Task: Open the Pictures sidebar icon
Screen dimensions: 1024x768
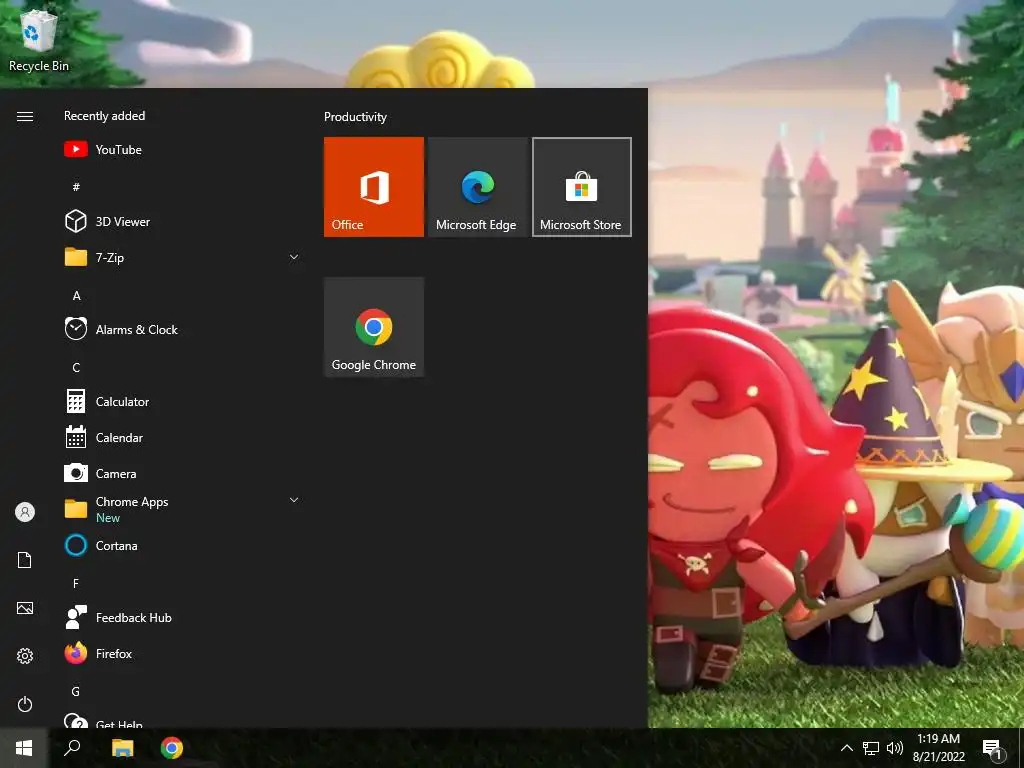Action: click(x=25, y=608)
